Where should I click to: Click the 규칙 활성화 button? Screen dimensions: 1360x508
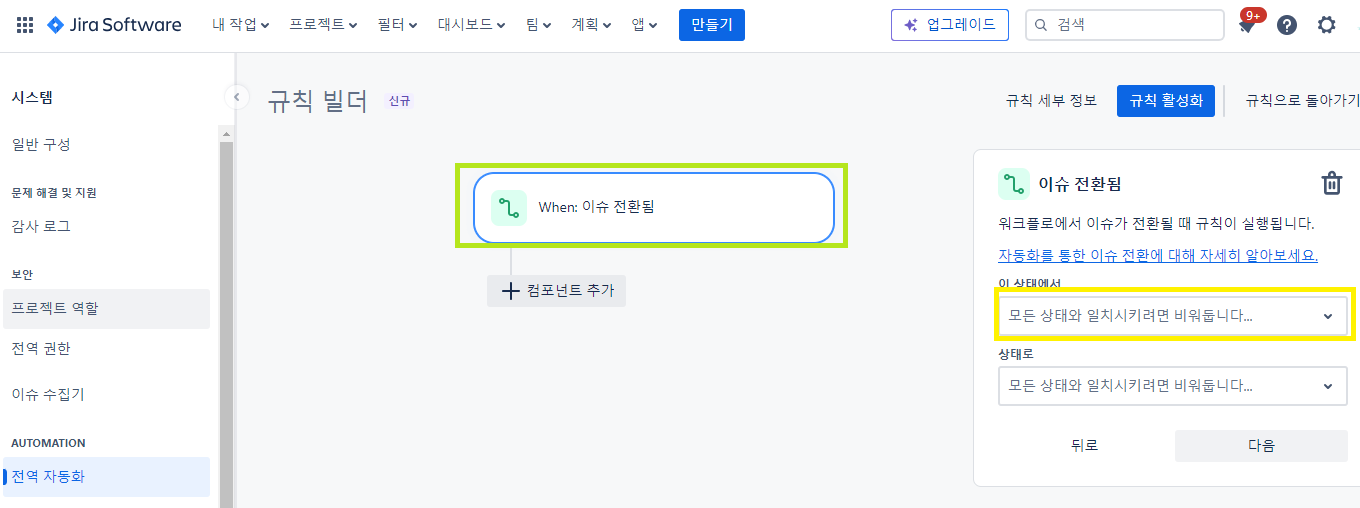click(1166, 101)
